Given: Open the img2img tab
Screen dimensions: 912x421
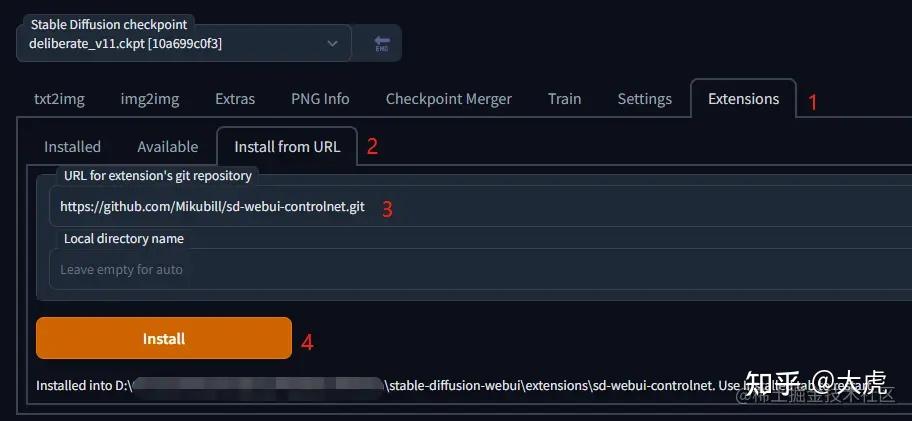Looking at the screenshot, I should (x=150, y=99).
